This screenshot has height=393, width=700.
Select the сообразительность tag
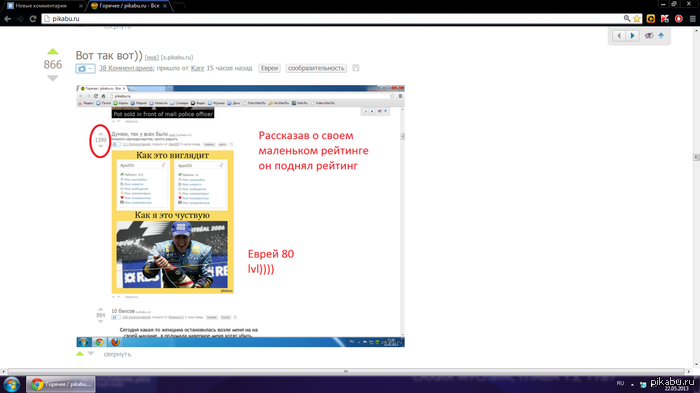(x=316, y=68)
